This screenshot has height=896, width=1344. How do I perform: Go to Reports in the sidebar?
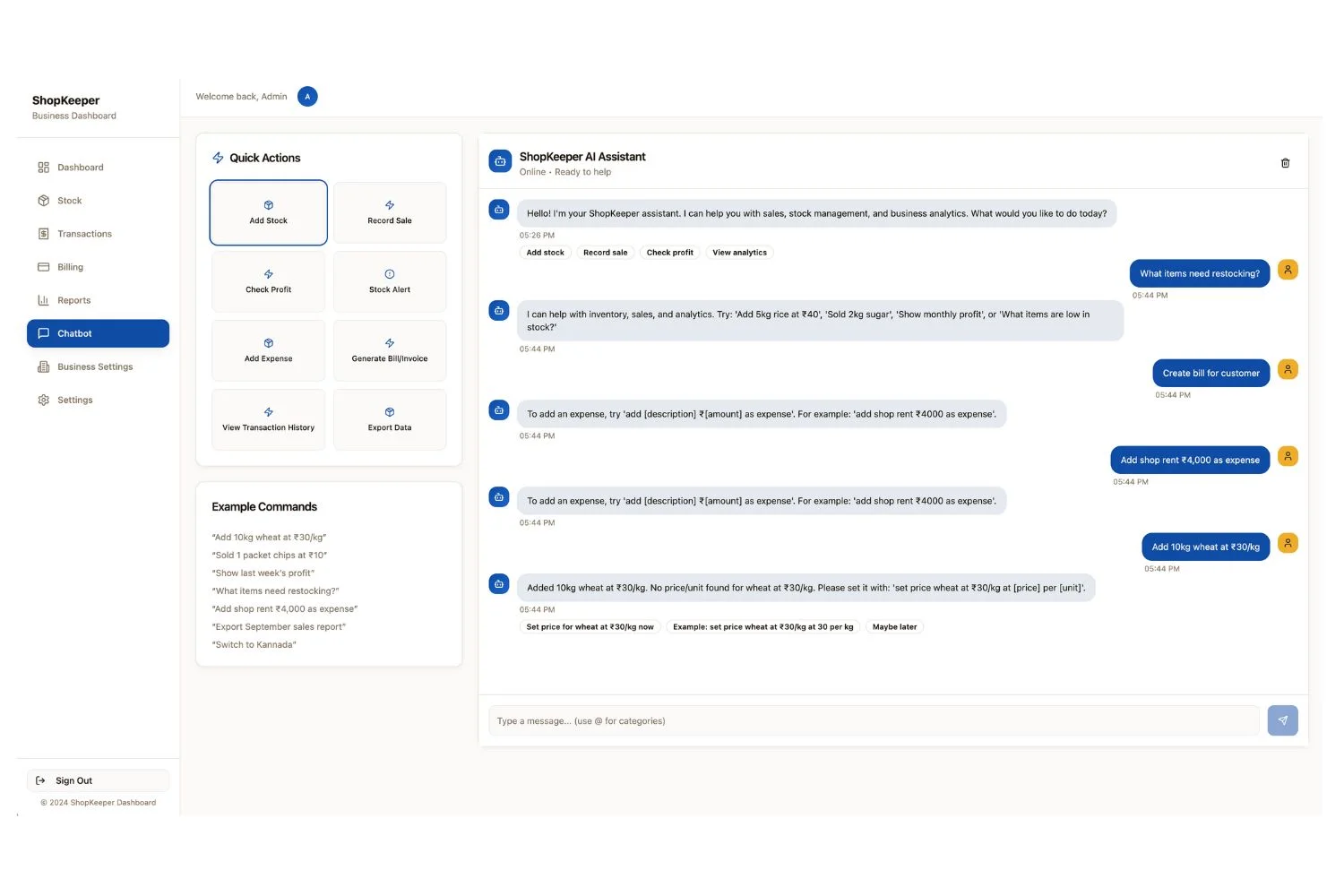(73, 300)
